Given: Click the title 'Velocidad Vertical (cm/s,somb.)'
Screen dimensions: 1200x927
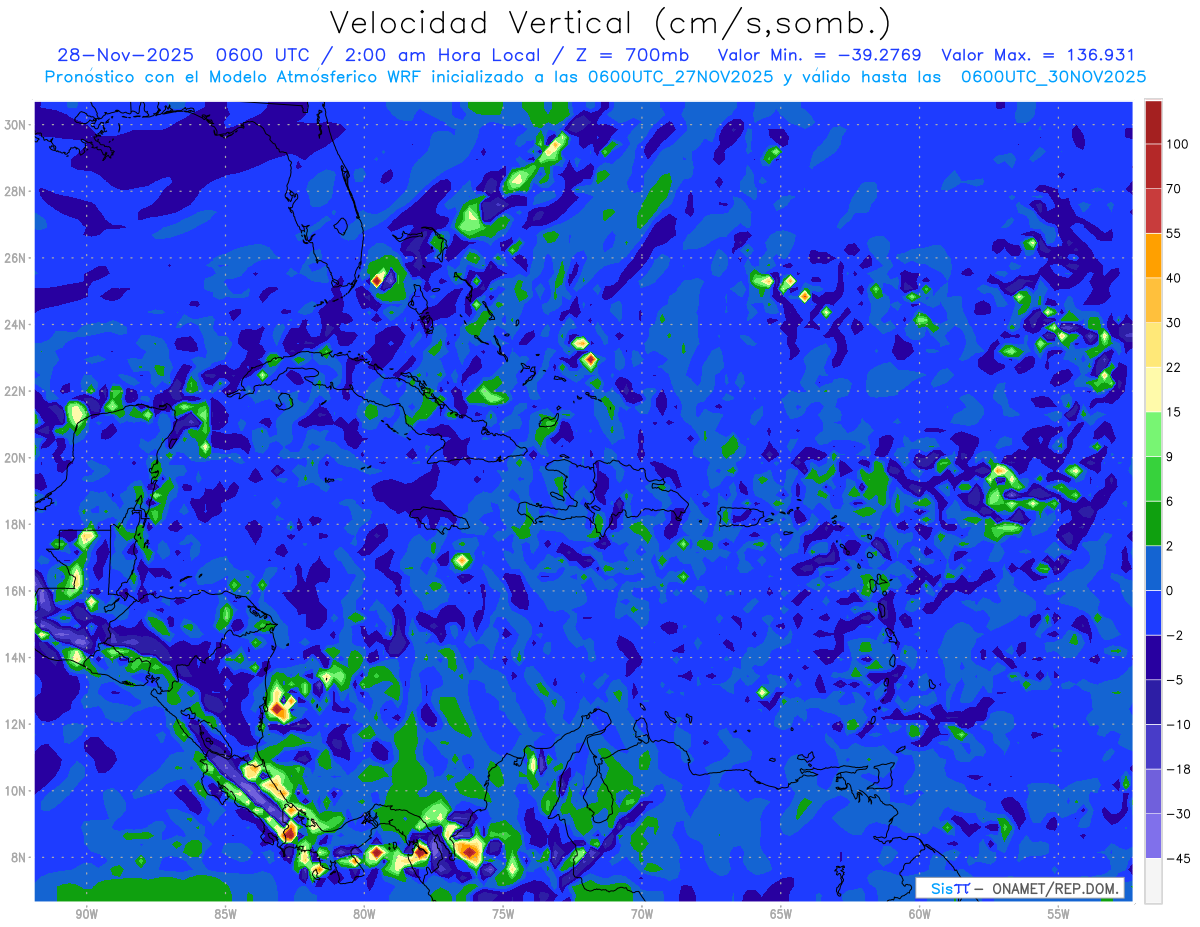Looking at the screenshot, I should tap(611, 23).
